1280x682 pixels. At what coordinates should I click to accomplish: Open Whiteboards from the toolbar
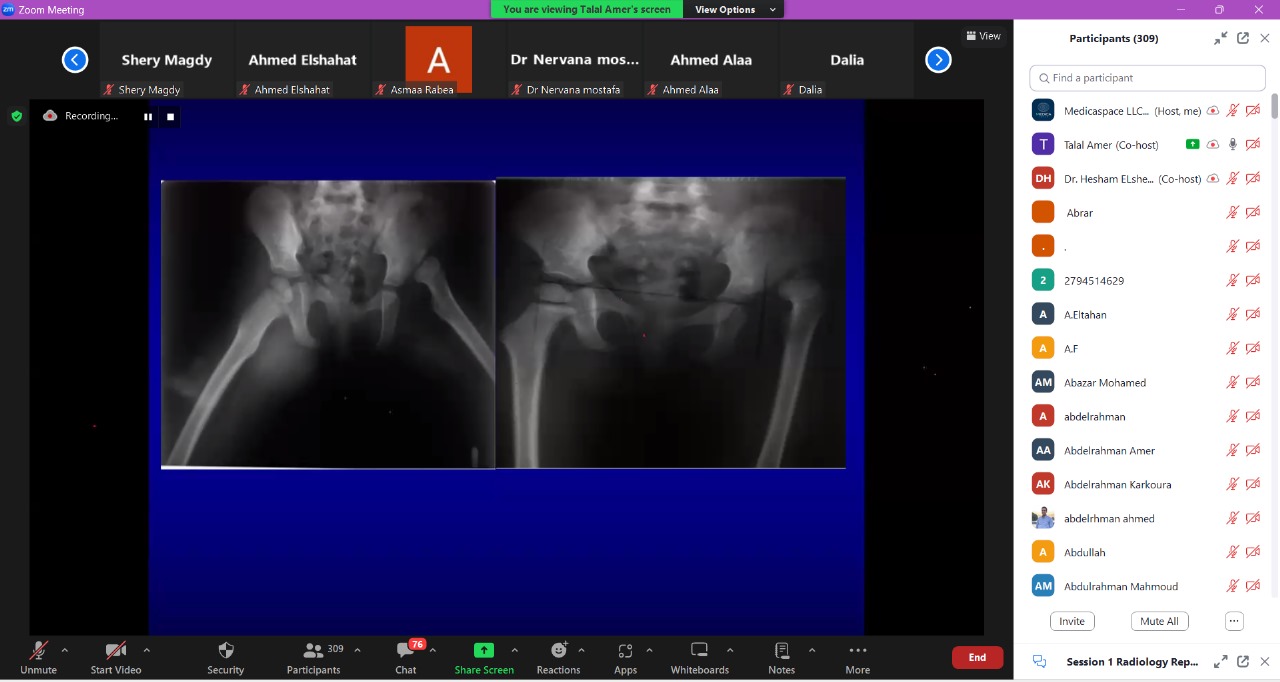699,651
